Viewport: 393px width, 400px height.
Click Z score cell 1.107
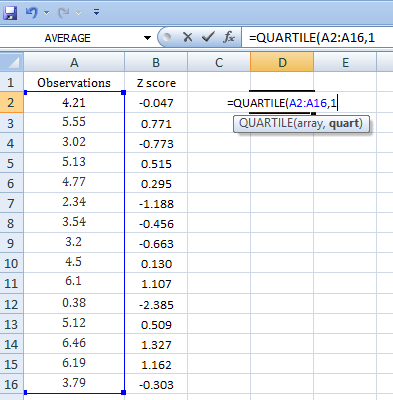(156, 284)
